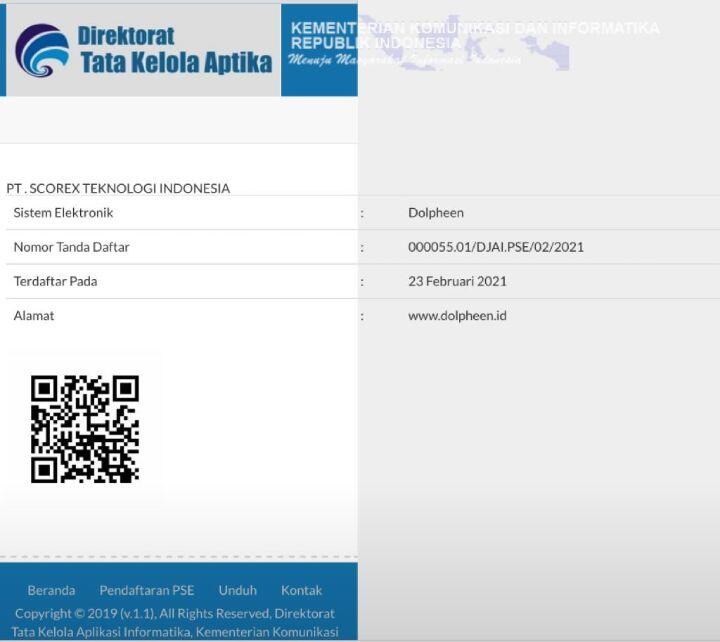Select the Dolpheen value

(x=436, y=213)
